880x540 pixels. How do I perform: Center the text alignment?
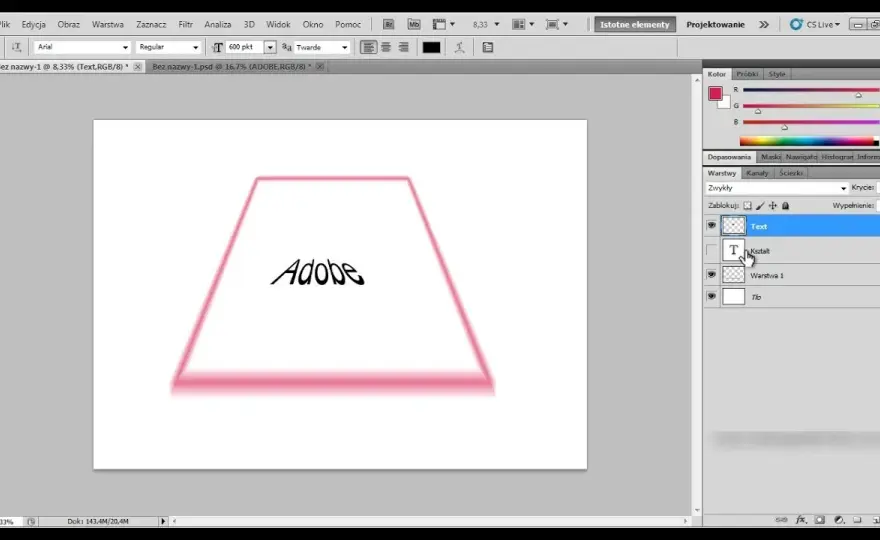(x=386, y=47)
